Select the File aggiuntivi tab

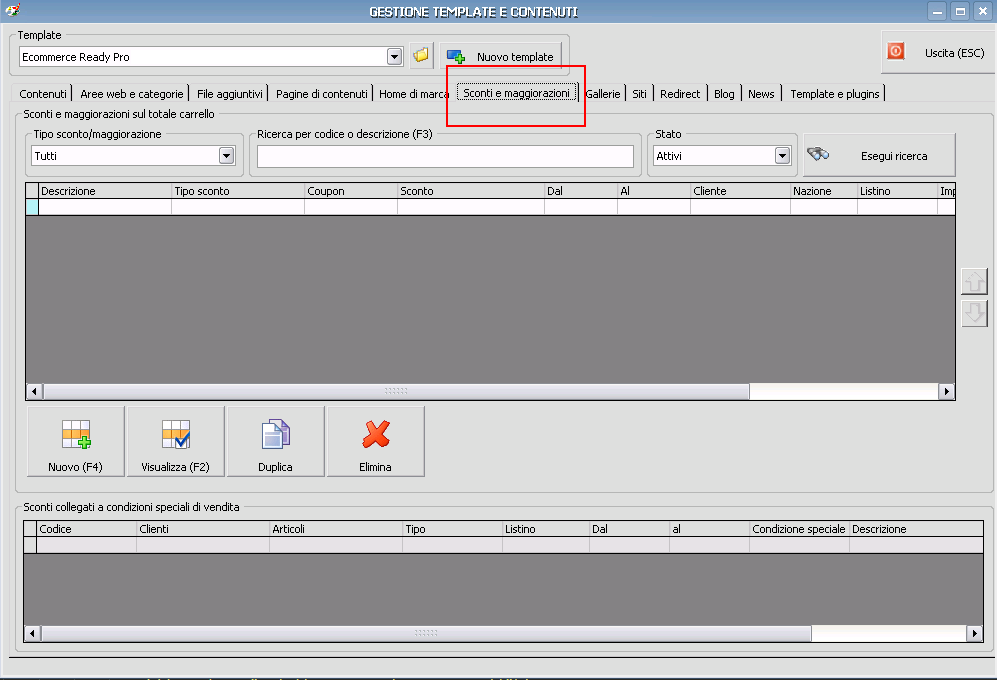[230, 94]
